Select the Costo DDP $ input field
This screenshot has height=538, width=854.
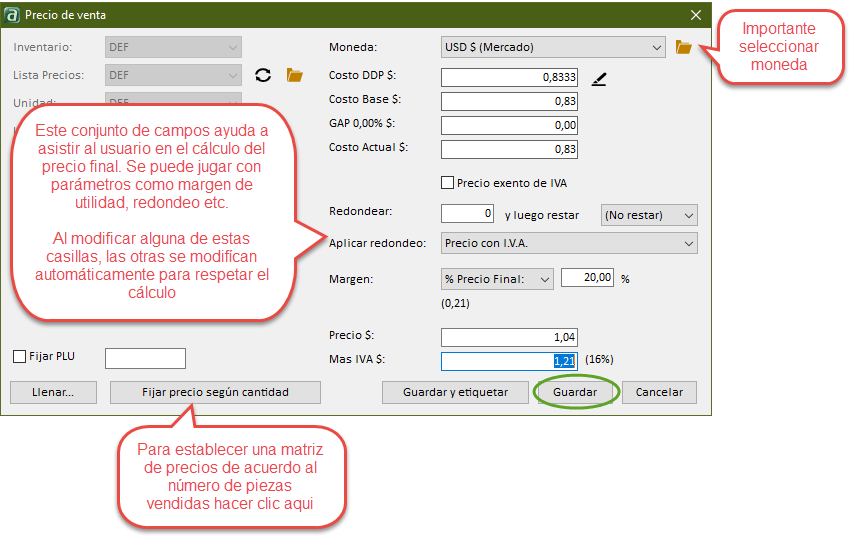[x=509, y=78]
